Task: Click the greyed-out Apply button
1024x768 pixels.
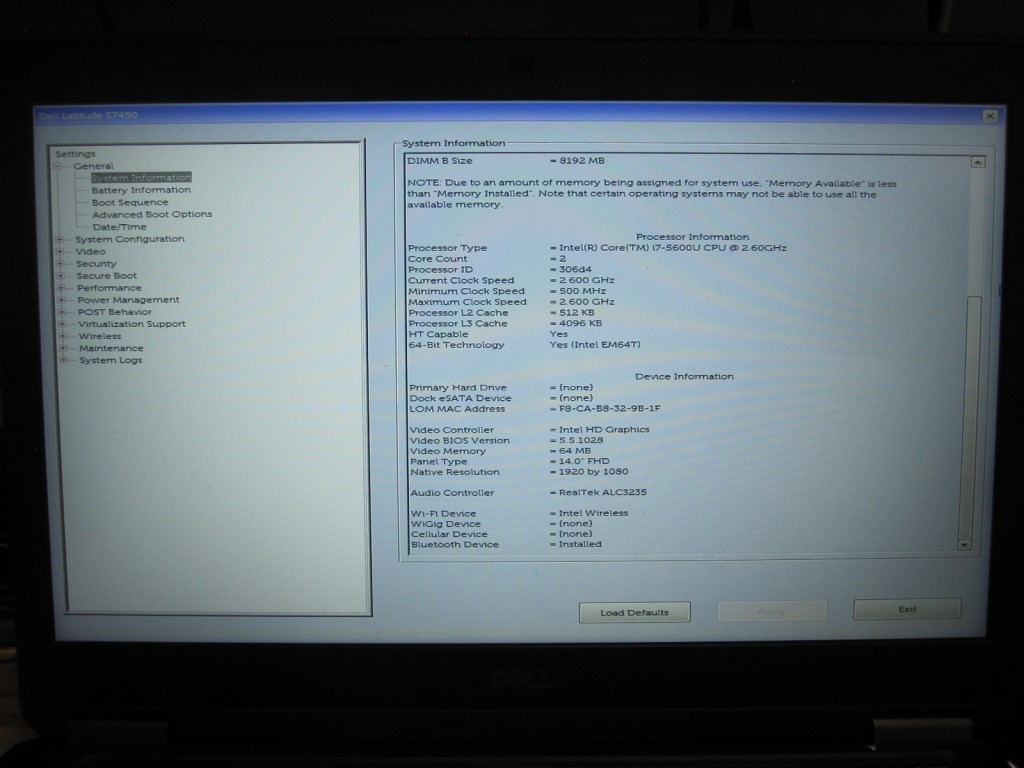Action: (772, 611)
